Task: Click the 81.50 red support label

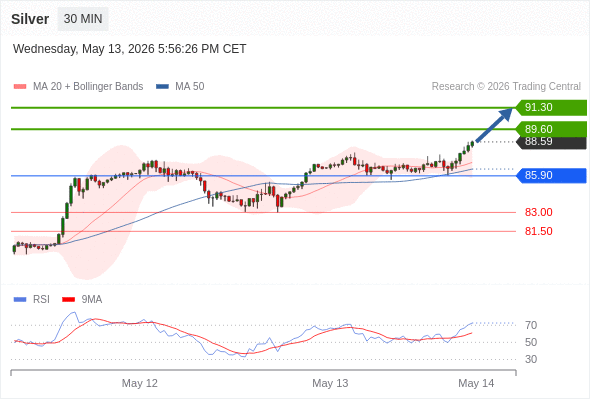Action: click(x=538, y=231)
